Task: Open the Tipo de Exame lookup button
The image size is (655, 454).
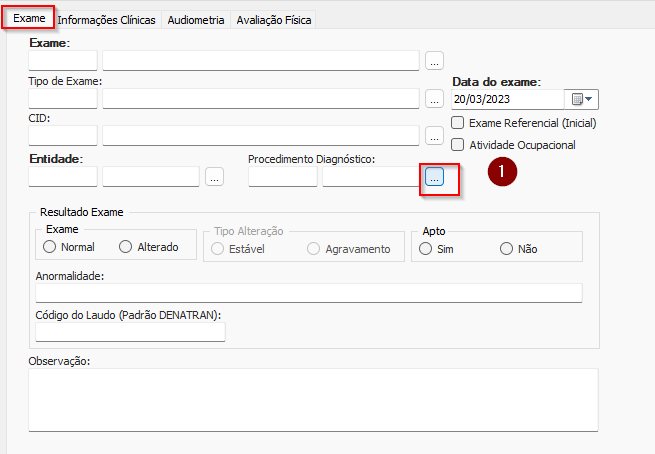Action: click(x=434, y=99)
